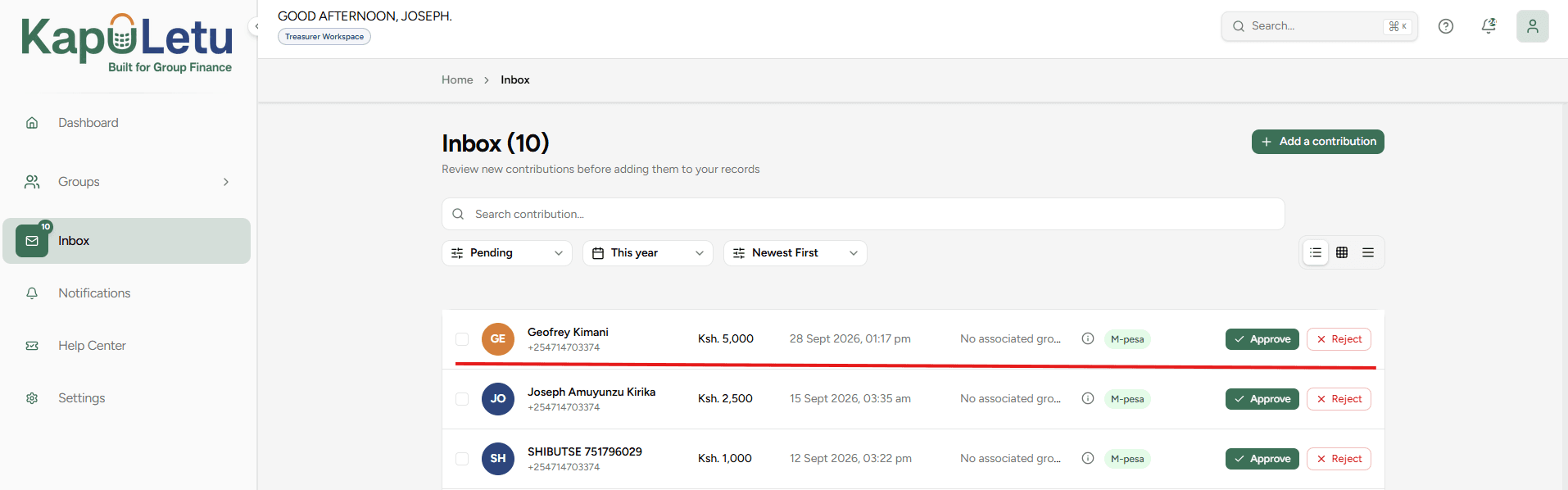Switch to compact rows view
The image size is (1568, 490).
(x=1368, y=252)
